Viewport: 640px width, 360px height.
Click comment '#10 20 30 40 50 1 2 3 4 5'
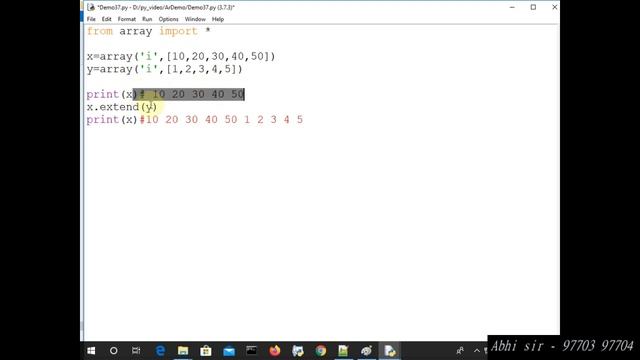[x=221, y=120]
